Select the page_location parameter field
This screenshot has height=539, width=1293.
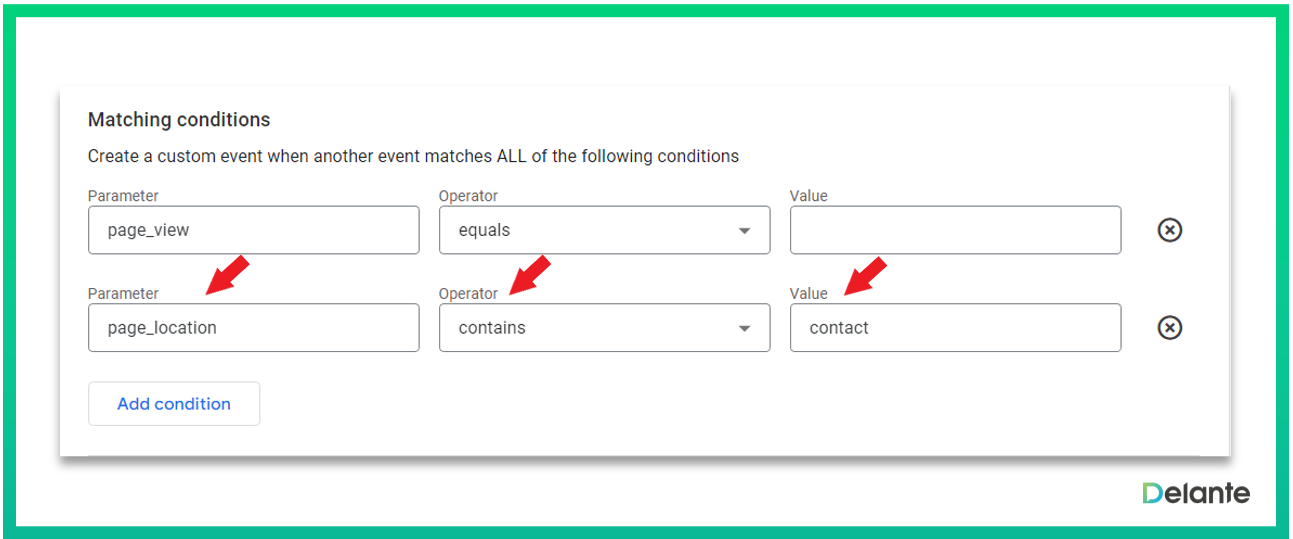253,328
